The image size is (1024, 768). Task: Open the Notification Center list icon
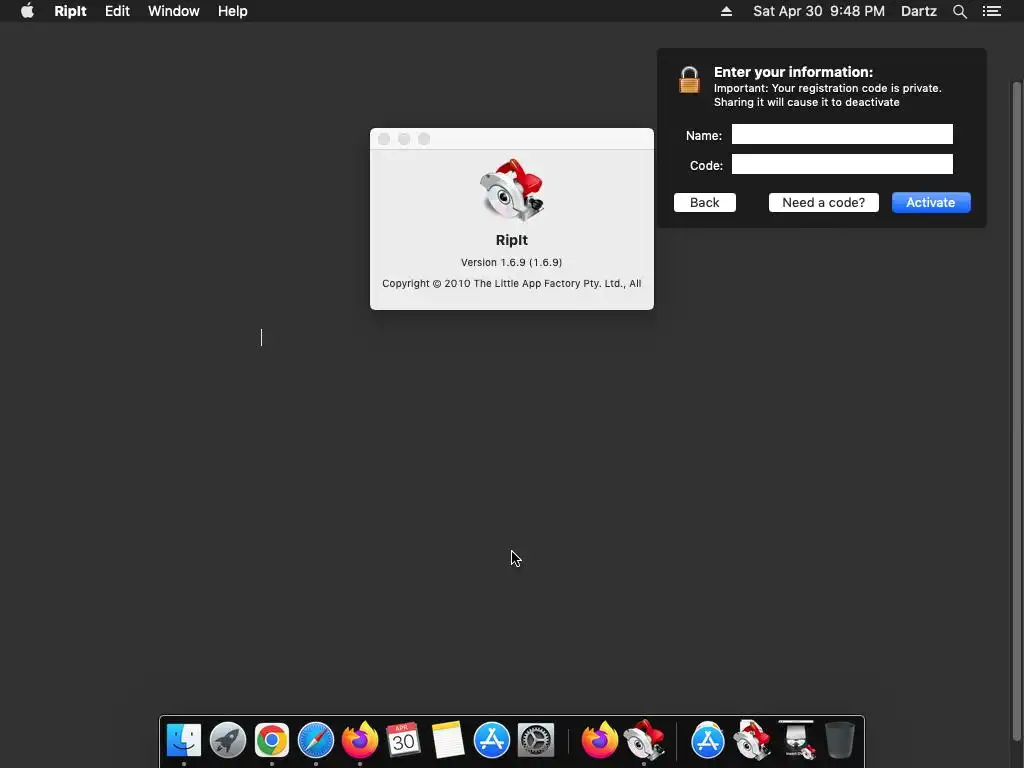pos(992,11)
